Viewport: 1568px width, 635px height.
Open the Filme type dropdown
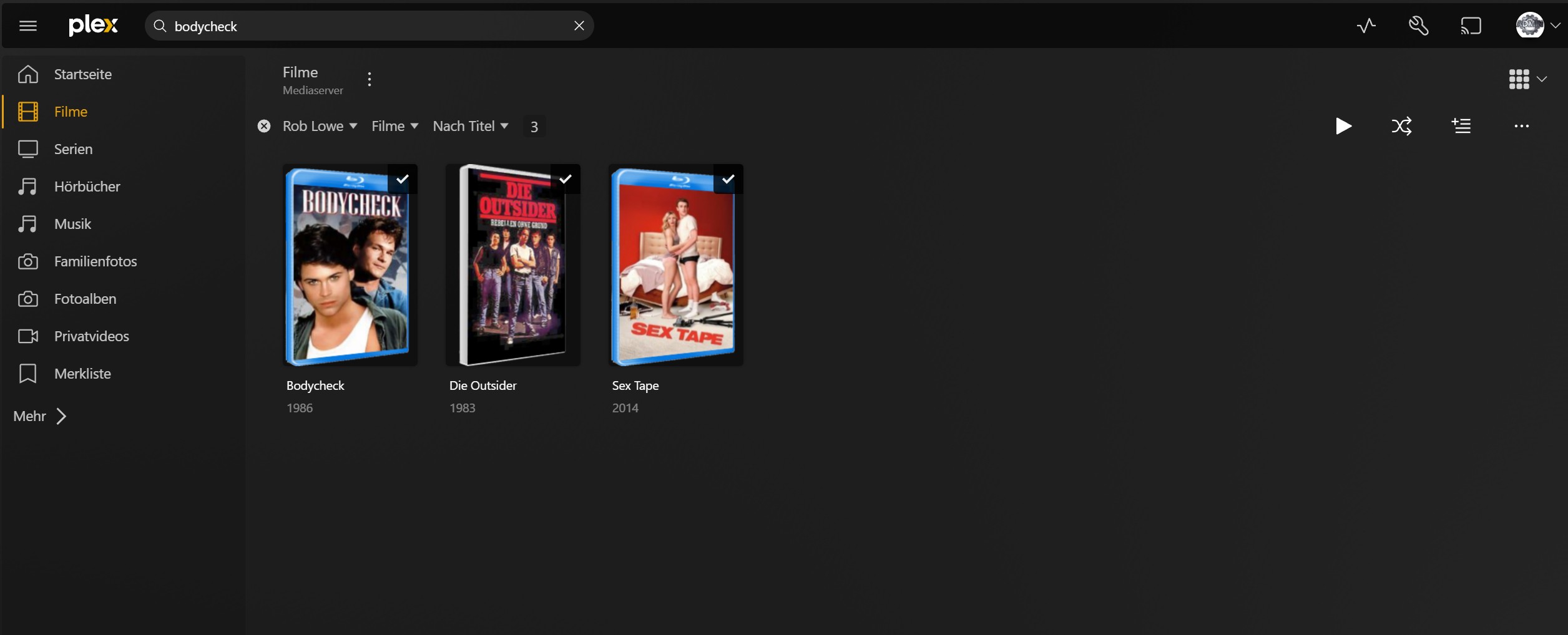395,126
